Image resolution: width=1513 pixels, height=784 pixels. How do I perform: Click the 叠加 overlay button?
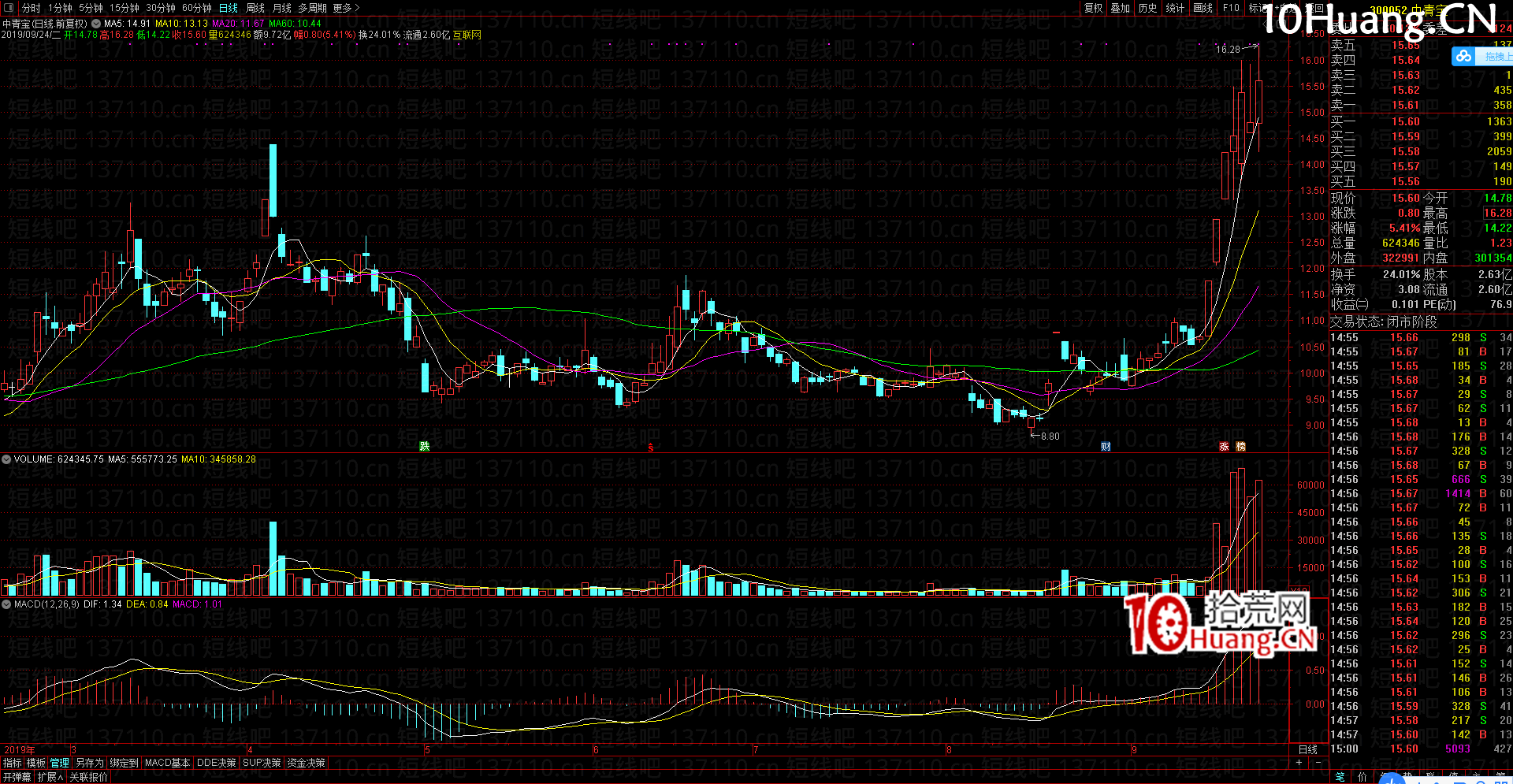[x=1121, y=8]
